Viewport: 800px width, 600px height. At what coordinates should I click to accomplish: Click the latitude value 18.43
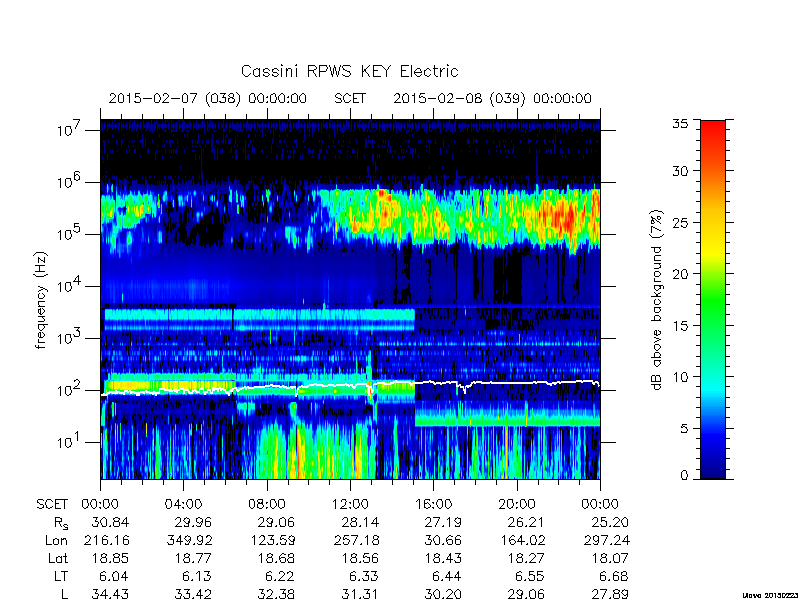point(443,558)
